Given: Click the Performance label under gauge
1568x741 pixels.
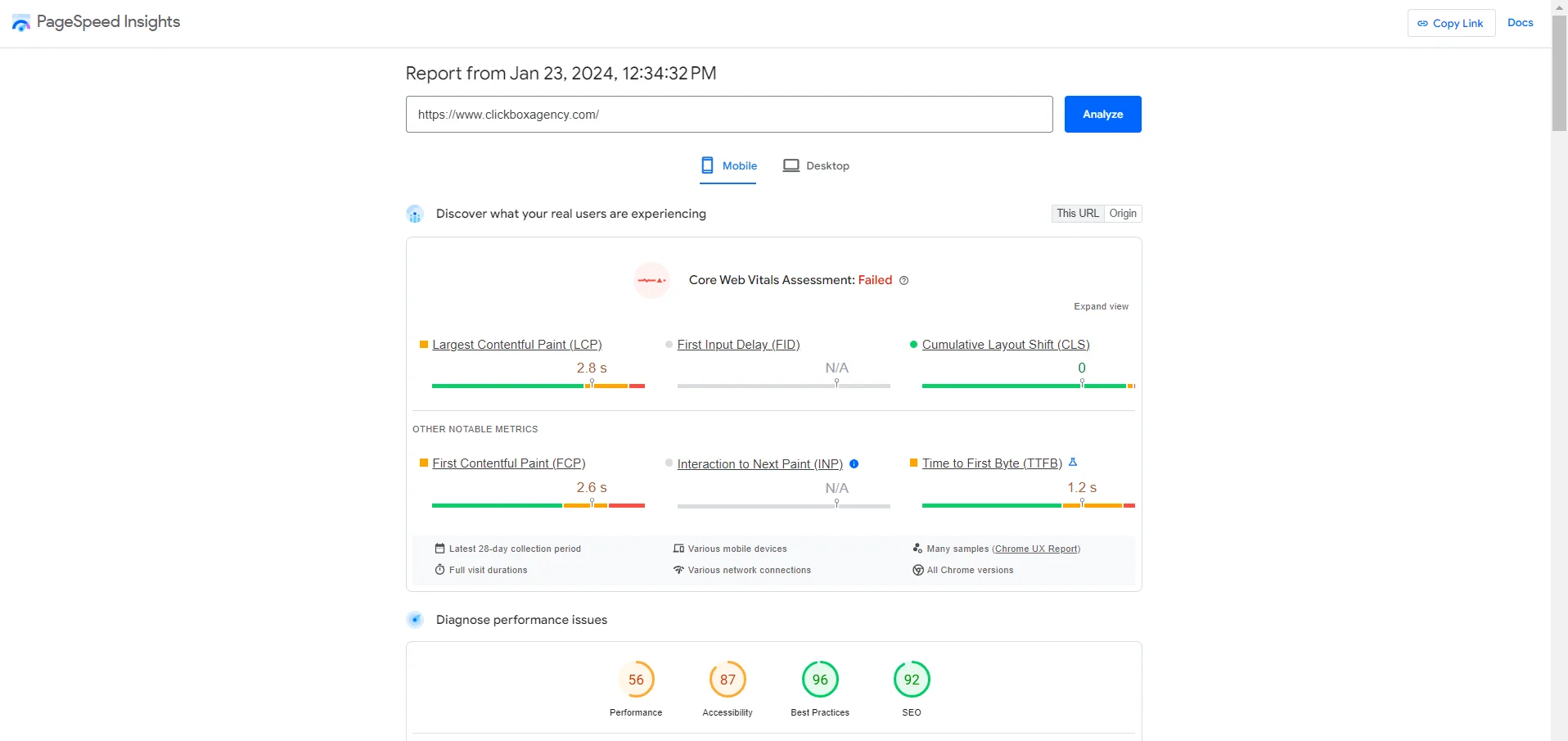Looking at the screenshot, I should tap(636, 713).
